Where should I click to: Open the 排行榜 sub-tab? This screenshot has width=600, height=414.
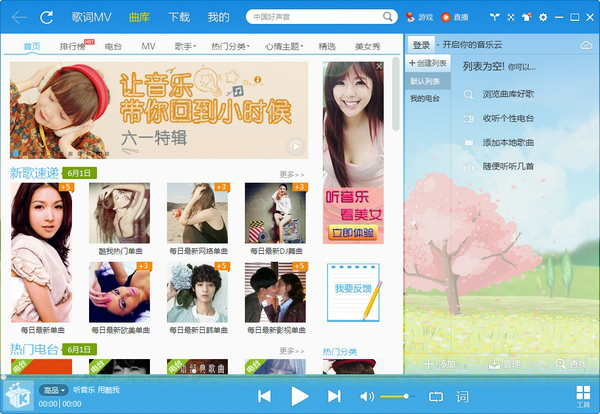pos(73,47)
